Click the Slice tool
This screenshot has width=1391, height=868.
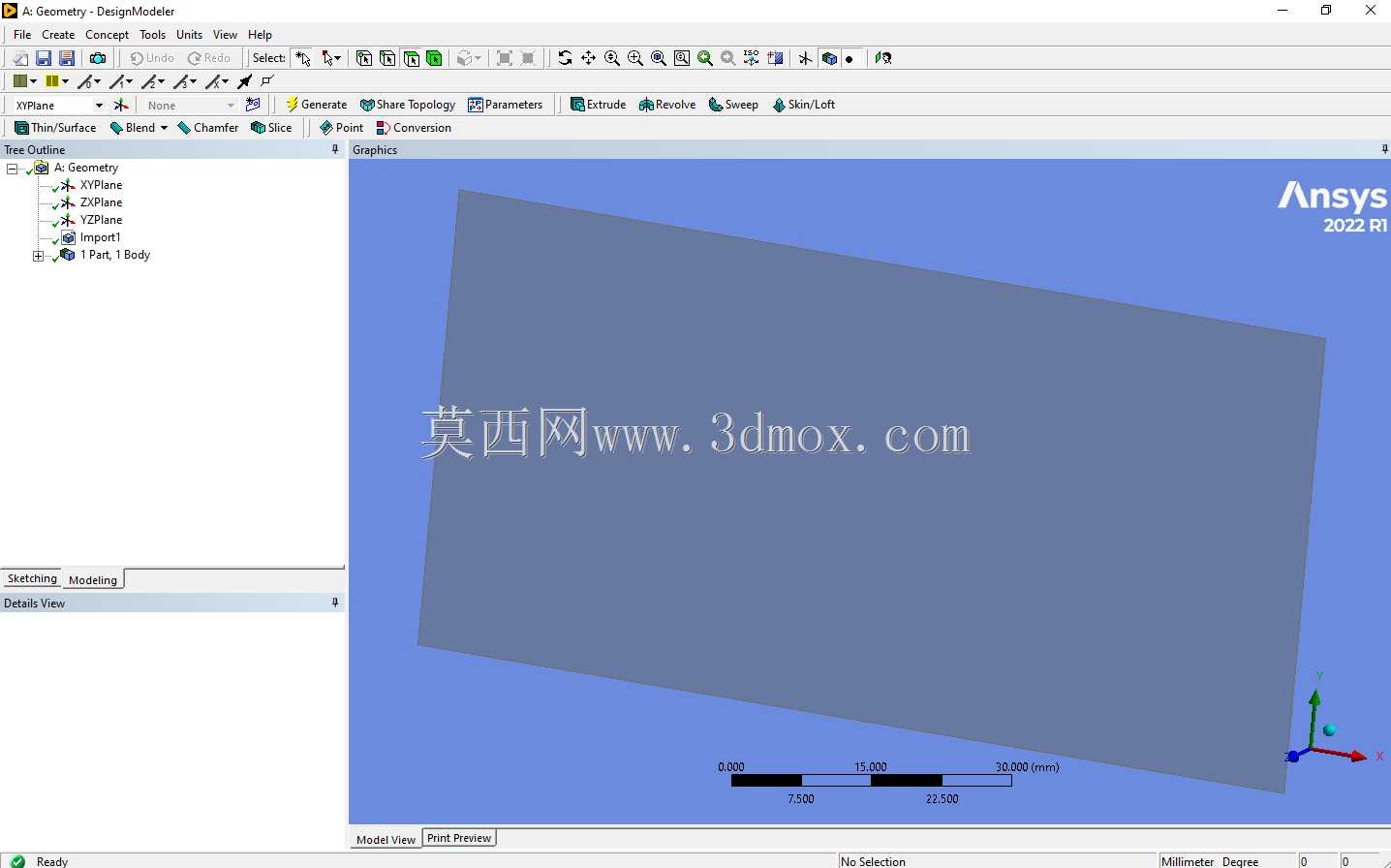tap(271, 128)
